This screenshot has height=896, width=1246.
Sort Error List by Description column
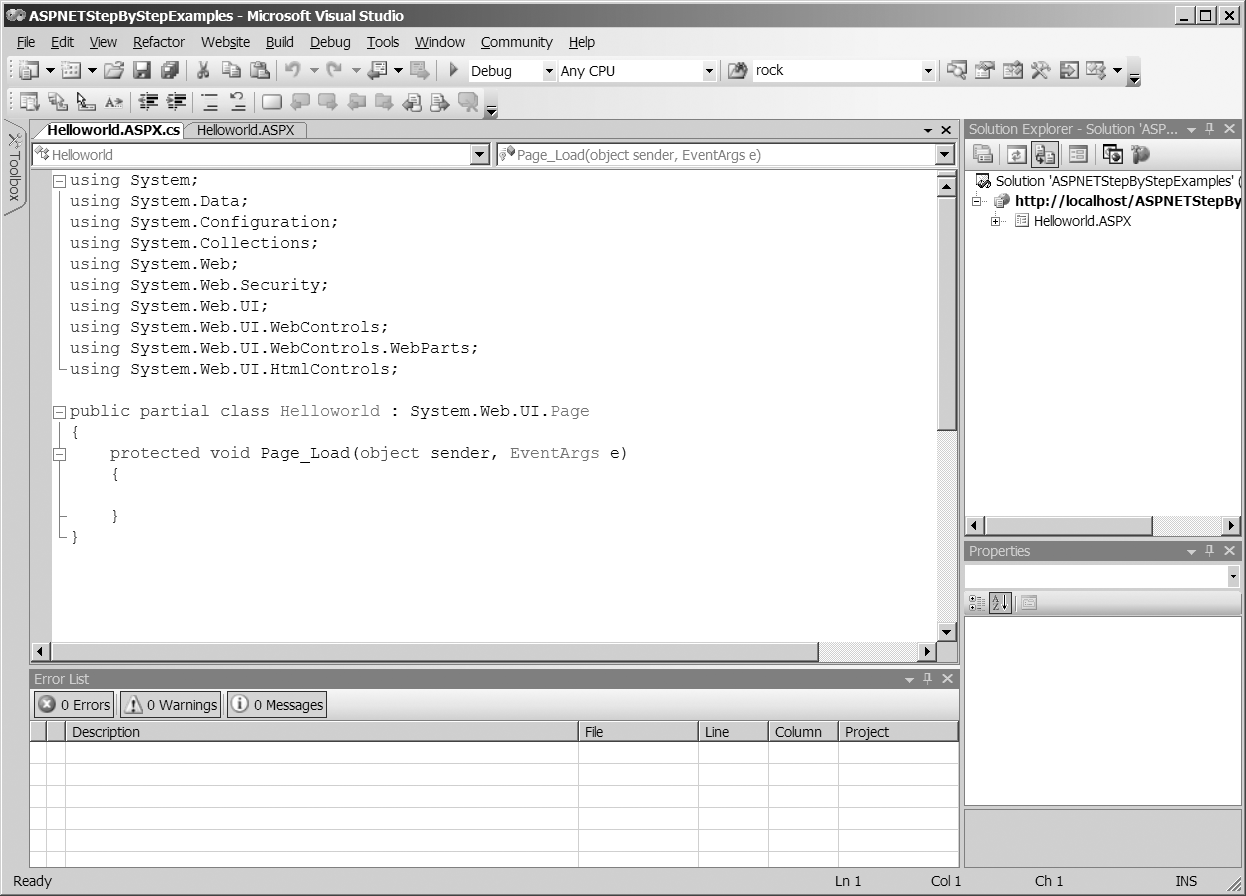pyautogui.click(x=322, y=732)
